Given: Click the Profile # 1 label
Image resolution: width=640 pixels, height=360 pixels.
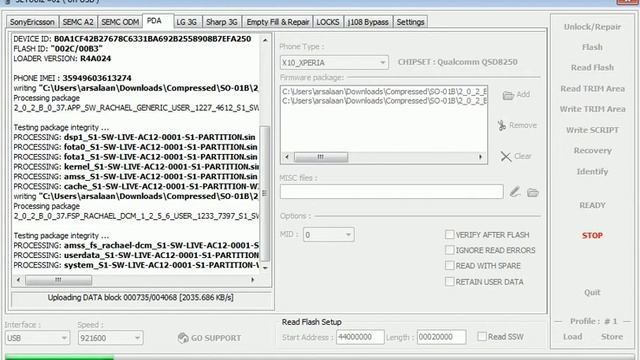Looking at the screenshot, I should pos(594,321).
